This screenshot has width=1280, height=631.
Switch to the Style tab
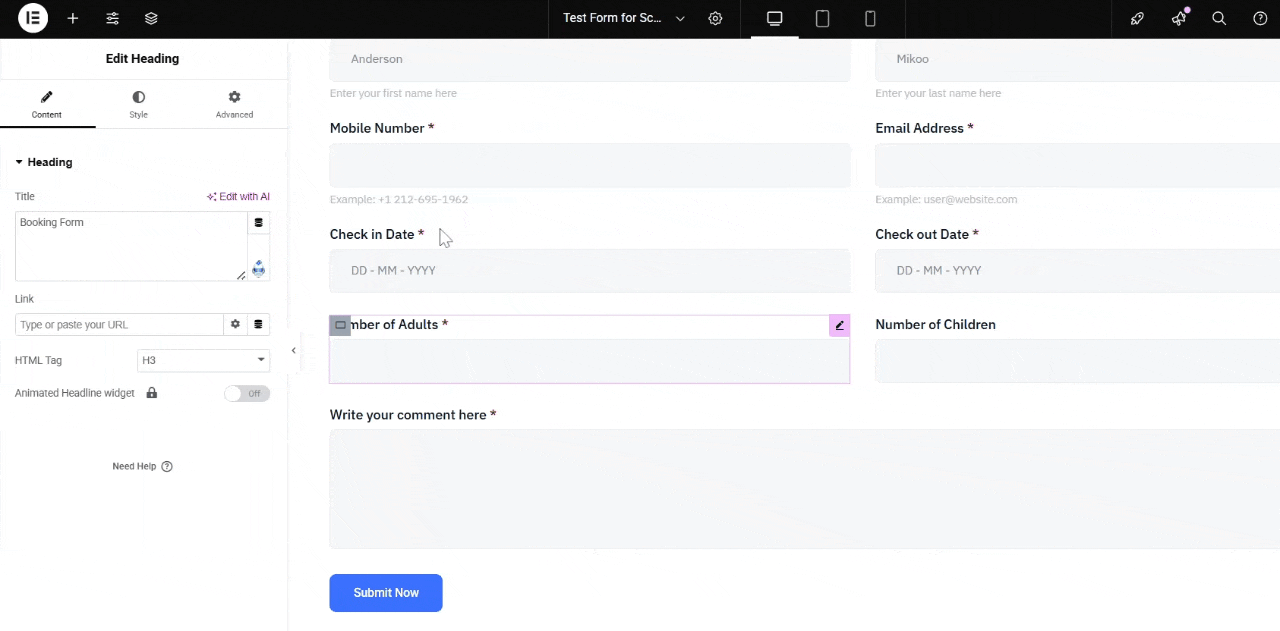[x=138, y=104]
